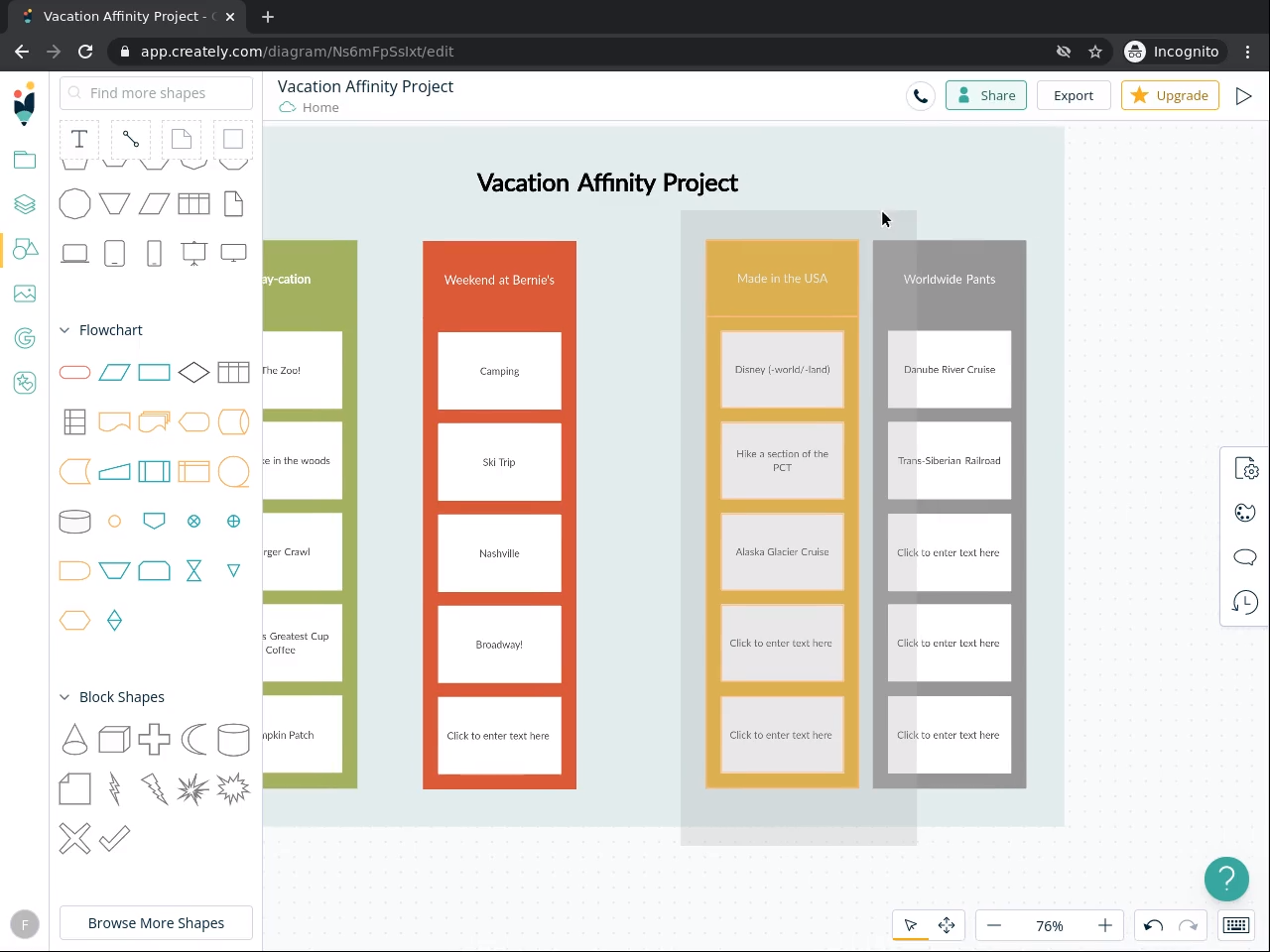Screen dimensions: 1270x952
Task: Open the Home folder breadcrumb
Action: point(319,107)
